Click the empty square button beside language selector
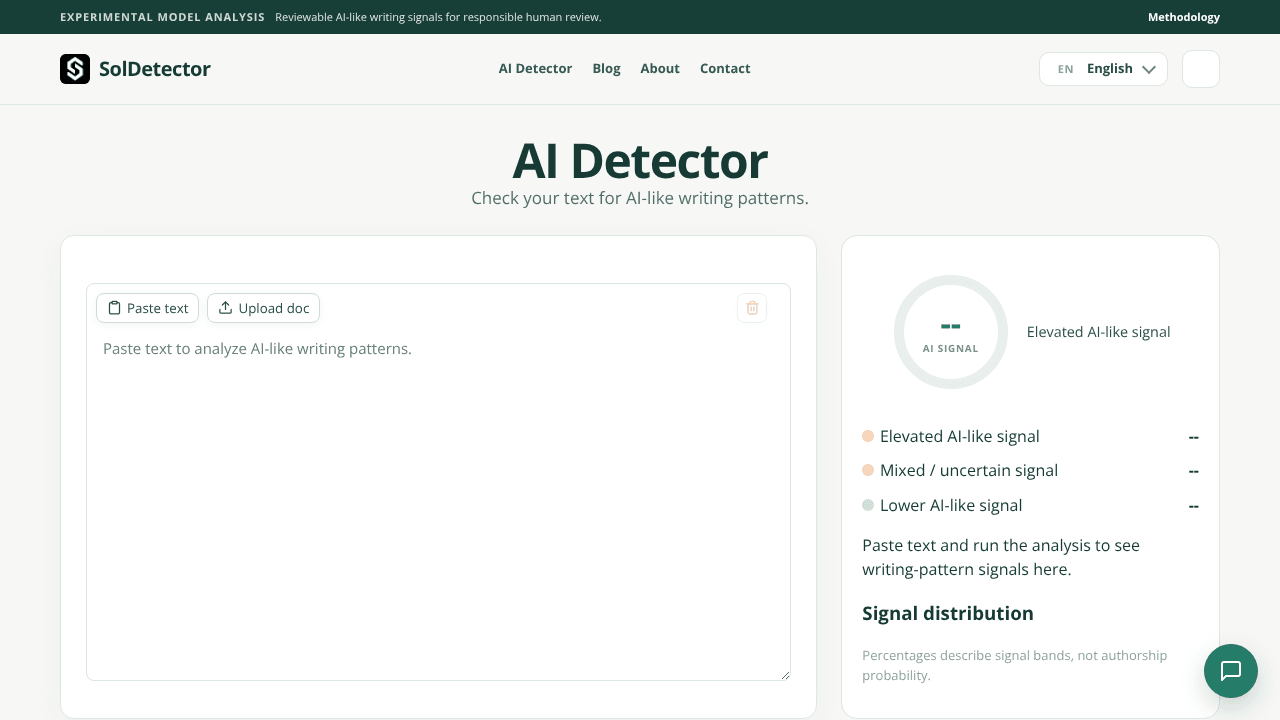Image resolution: width=1280 pixels, height=720 pixels. click(1201, 69)
